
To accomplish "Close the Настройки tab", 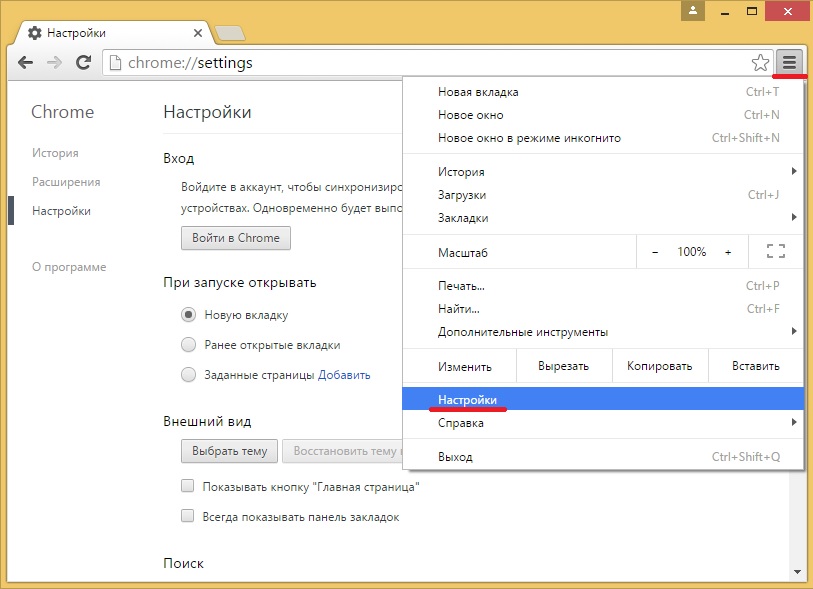I will [198, 33].
